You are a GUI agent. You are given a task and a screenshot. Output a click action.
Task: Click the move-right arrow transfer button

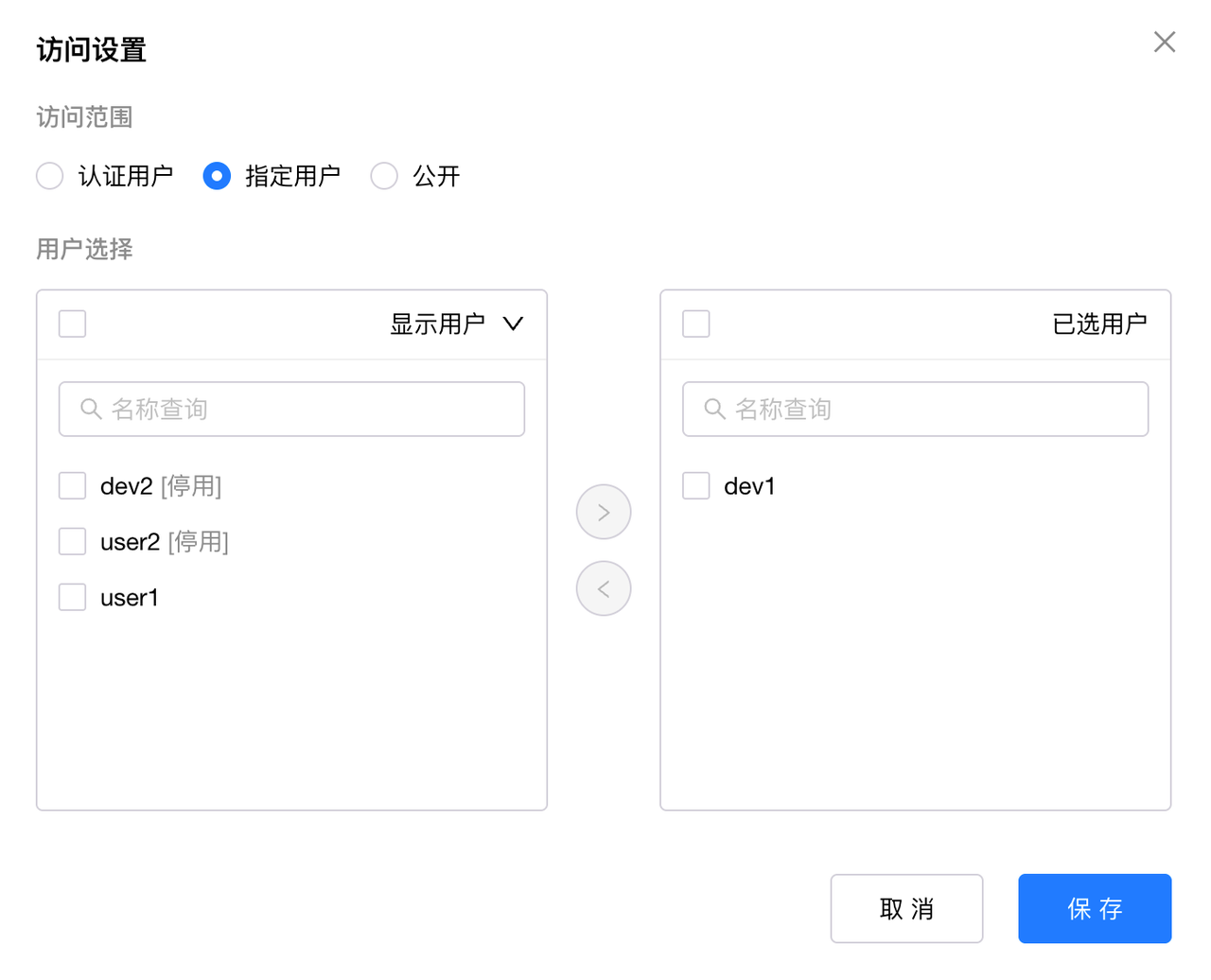[x=604, y=512]
